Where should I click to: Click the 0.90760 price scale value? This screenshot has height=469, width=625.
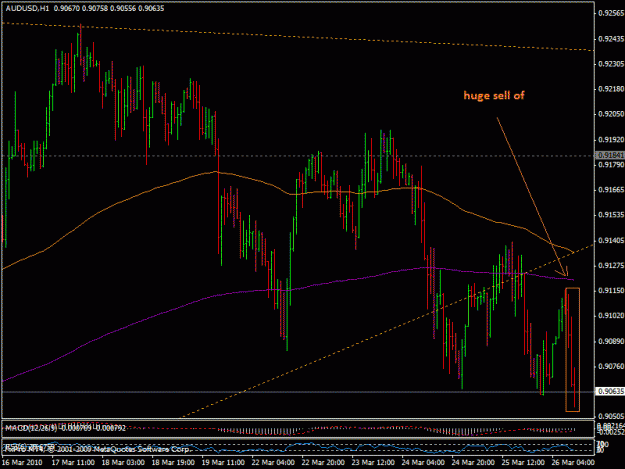click(611, 366)
